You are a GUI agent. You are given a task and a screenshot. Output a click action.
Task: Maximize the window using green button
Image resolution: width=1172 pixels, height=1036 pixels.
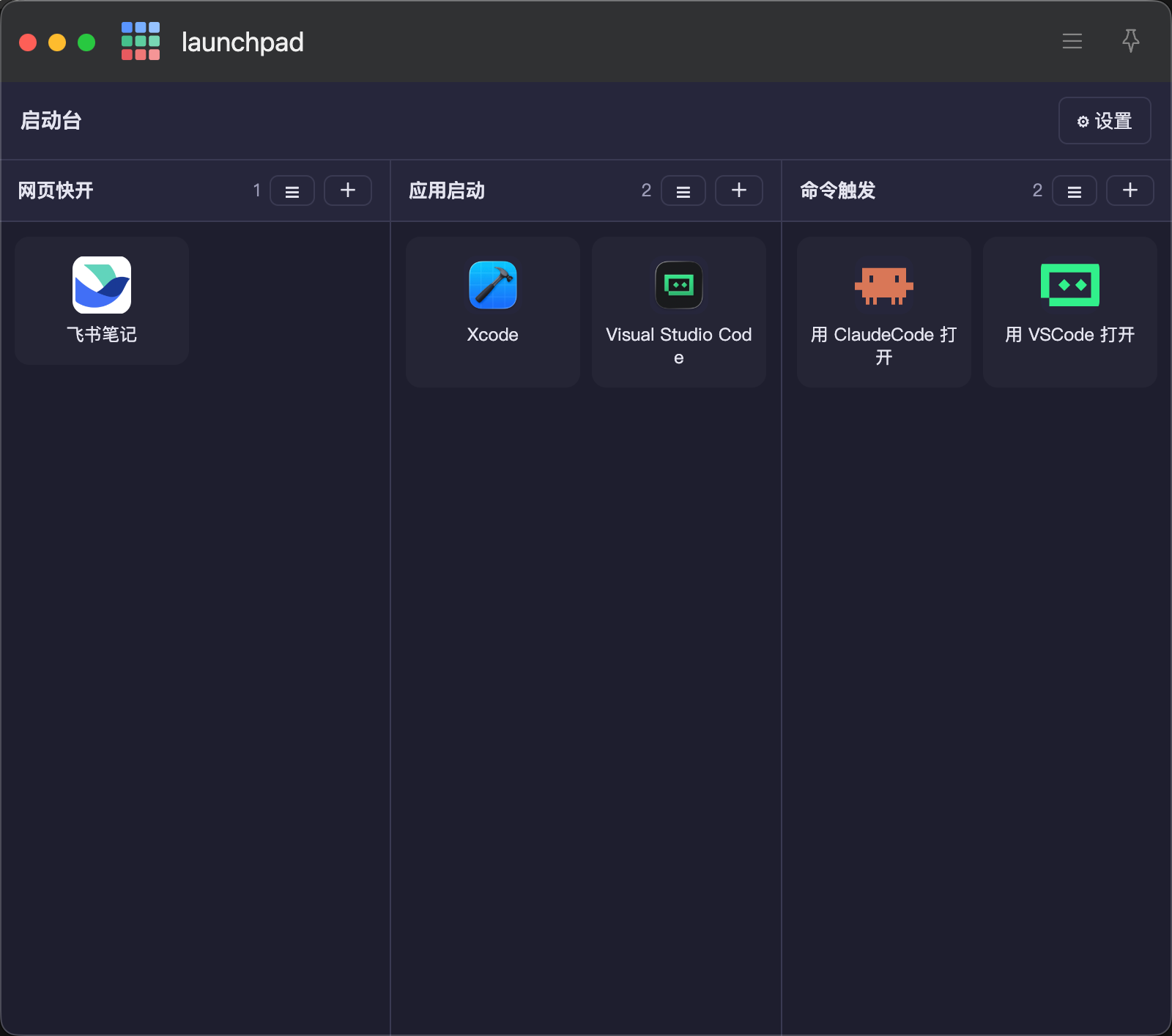tap(86, 42)
